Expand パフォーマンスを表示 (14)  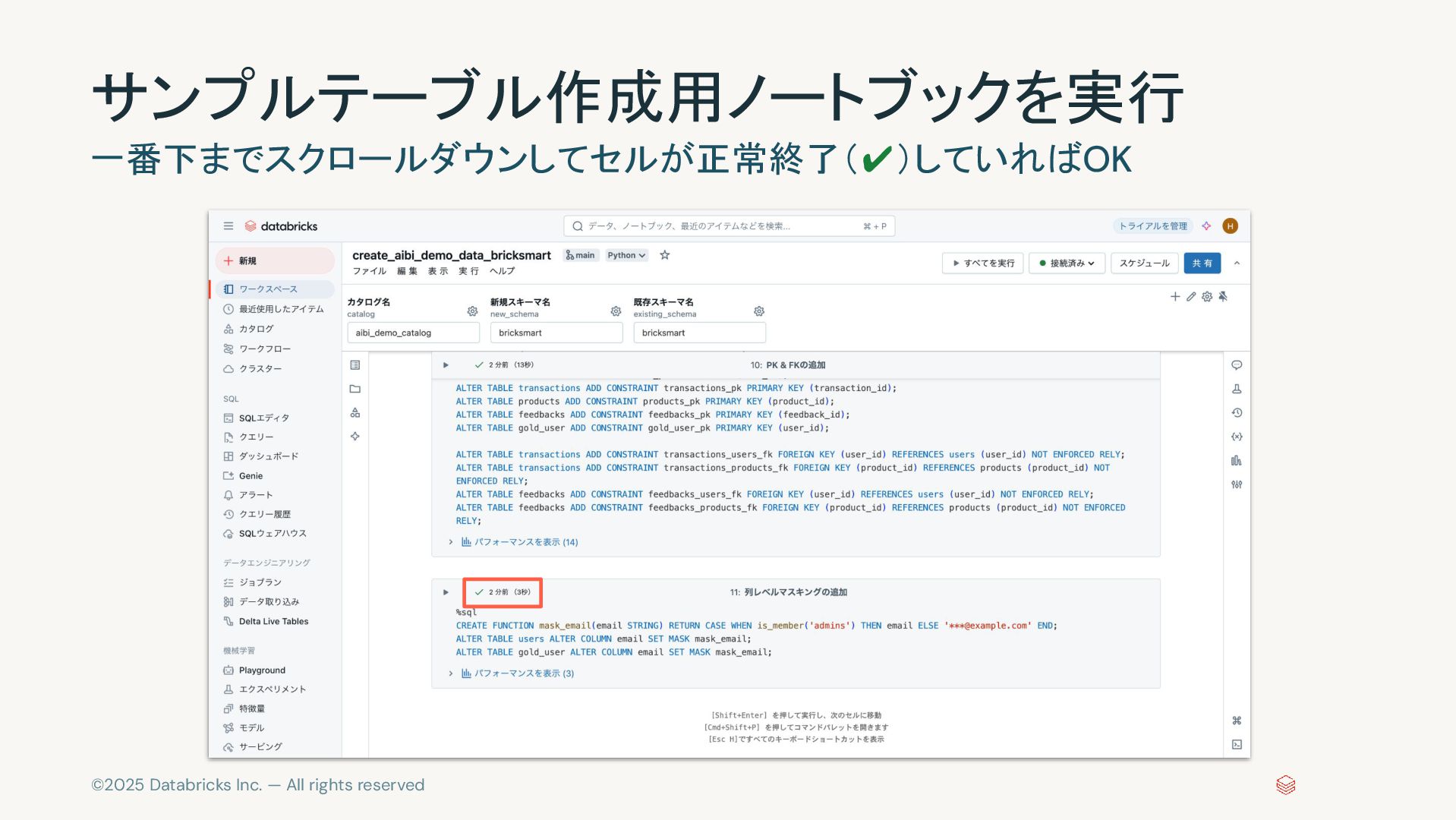pyautogui.click(x=519, y=542)
